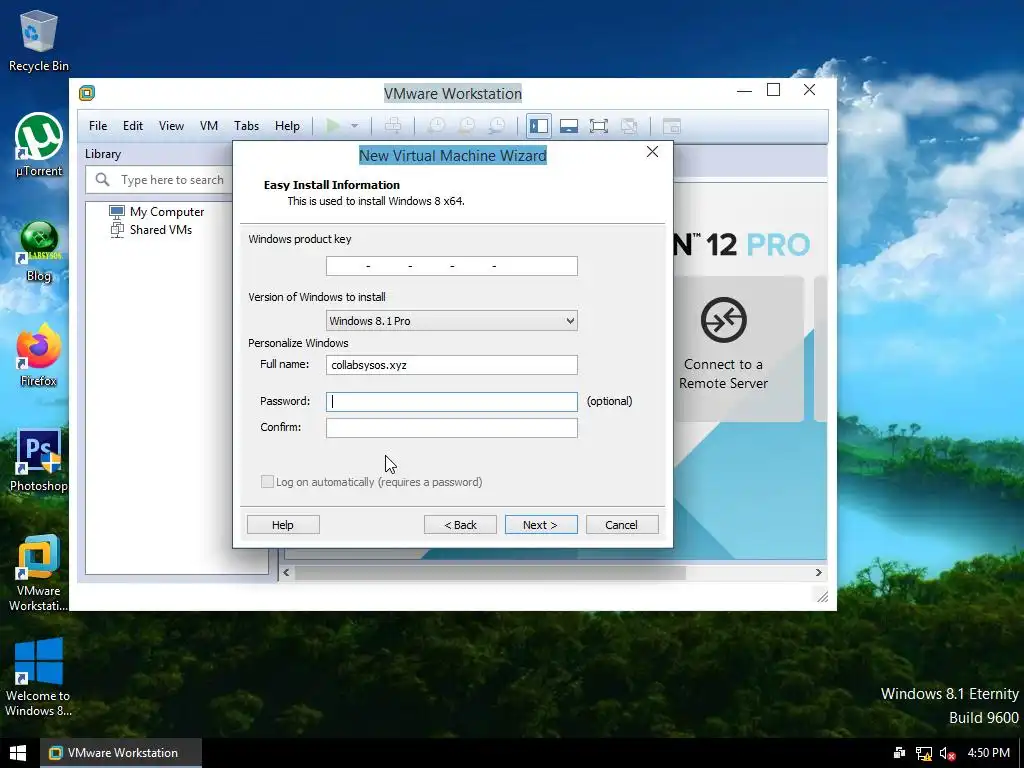Click the Manage Snapshots clock icon
The image size is (1024, 768).
coord(497,125)
